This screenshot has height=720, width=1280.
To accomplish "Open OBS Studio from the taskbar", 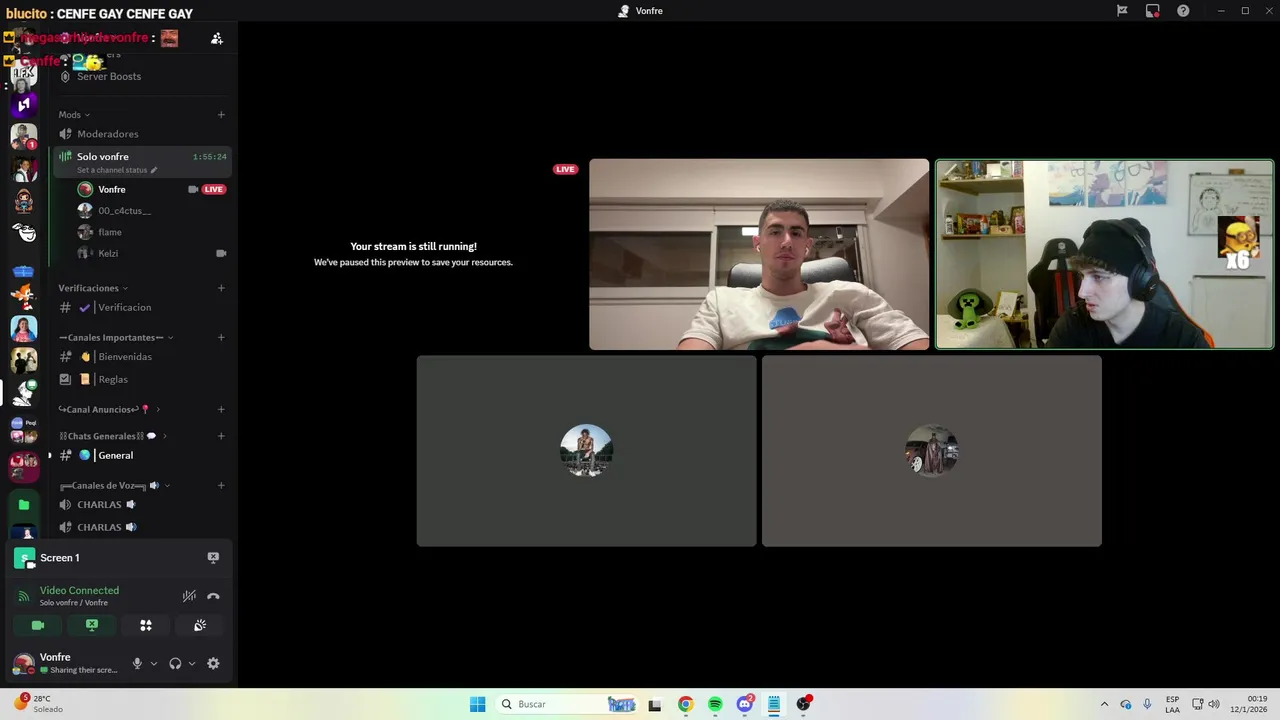I will [803, 704].
